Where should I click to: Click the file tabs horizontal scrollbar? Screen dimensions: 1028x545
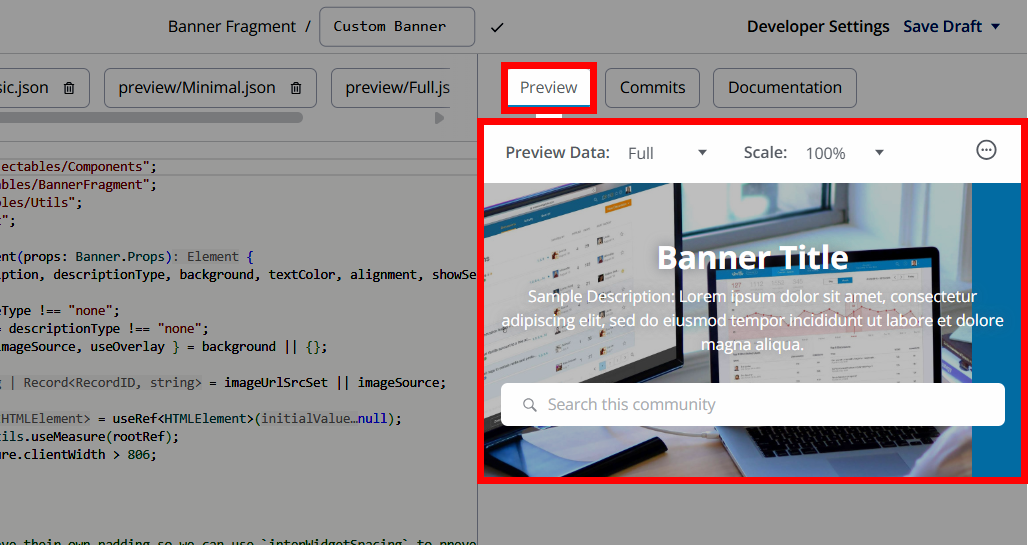click(x=151, y=117)
